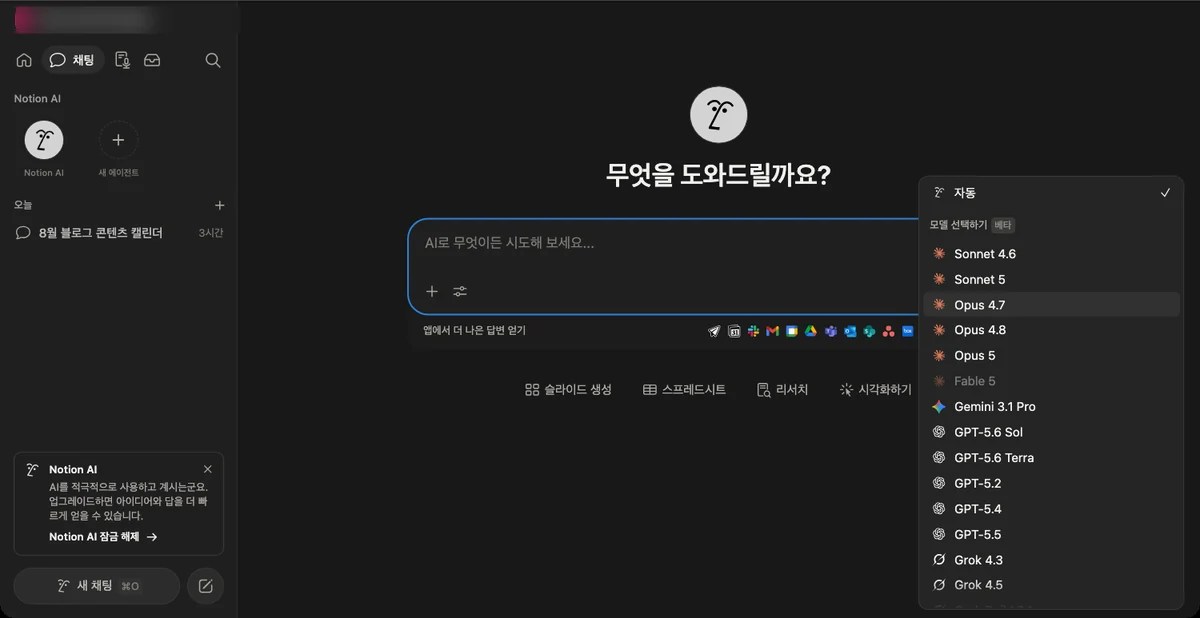Click the Notion AI section label

coord(38,99)
